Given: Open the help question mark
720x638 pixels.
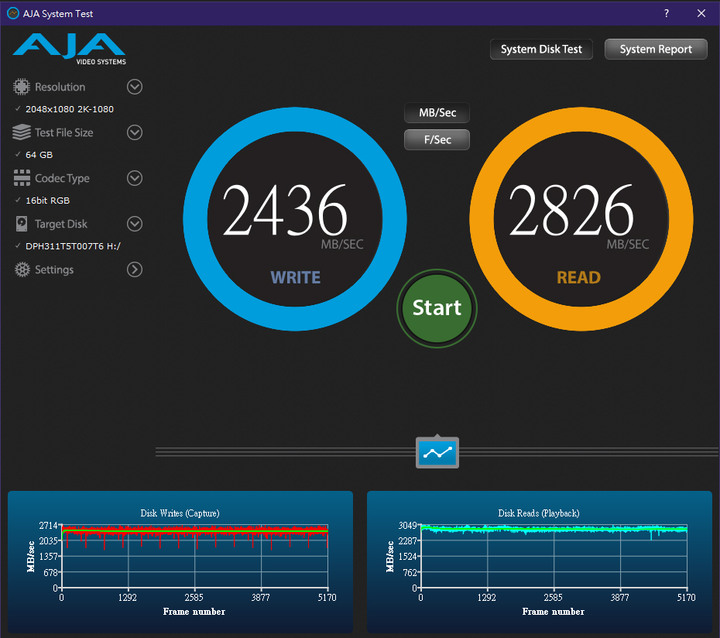Looking at the screenshot, I should click(x=666, y=13).
